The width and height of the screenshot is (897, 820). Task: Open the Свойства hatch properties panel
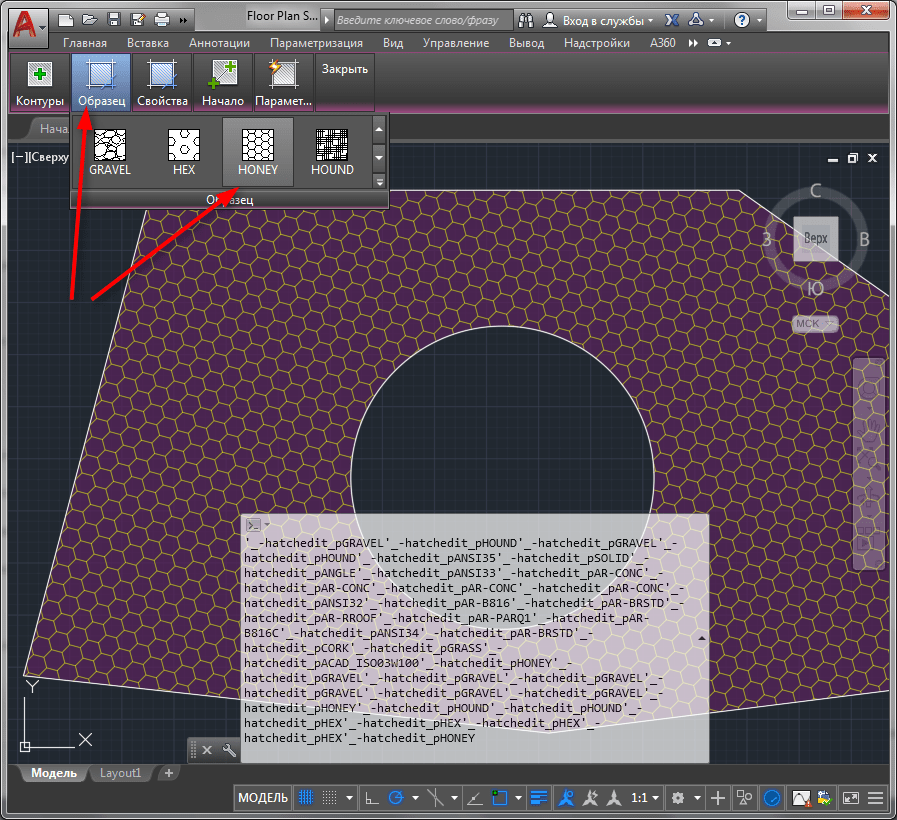pyautogui.click(x=162, y=82)
